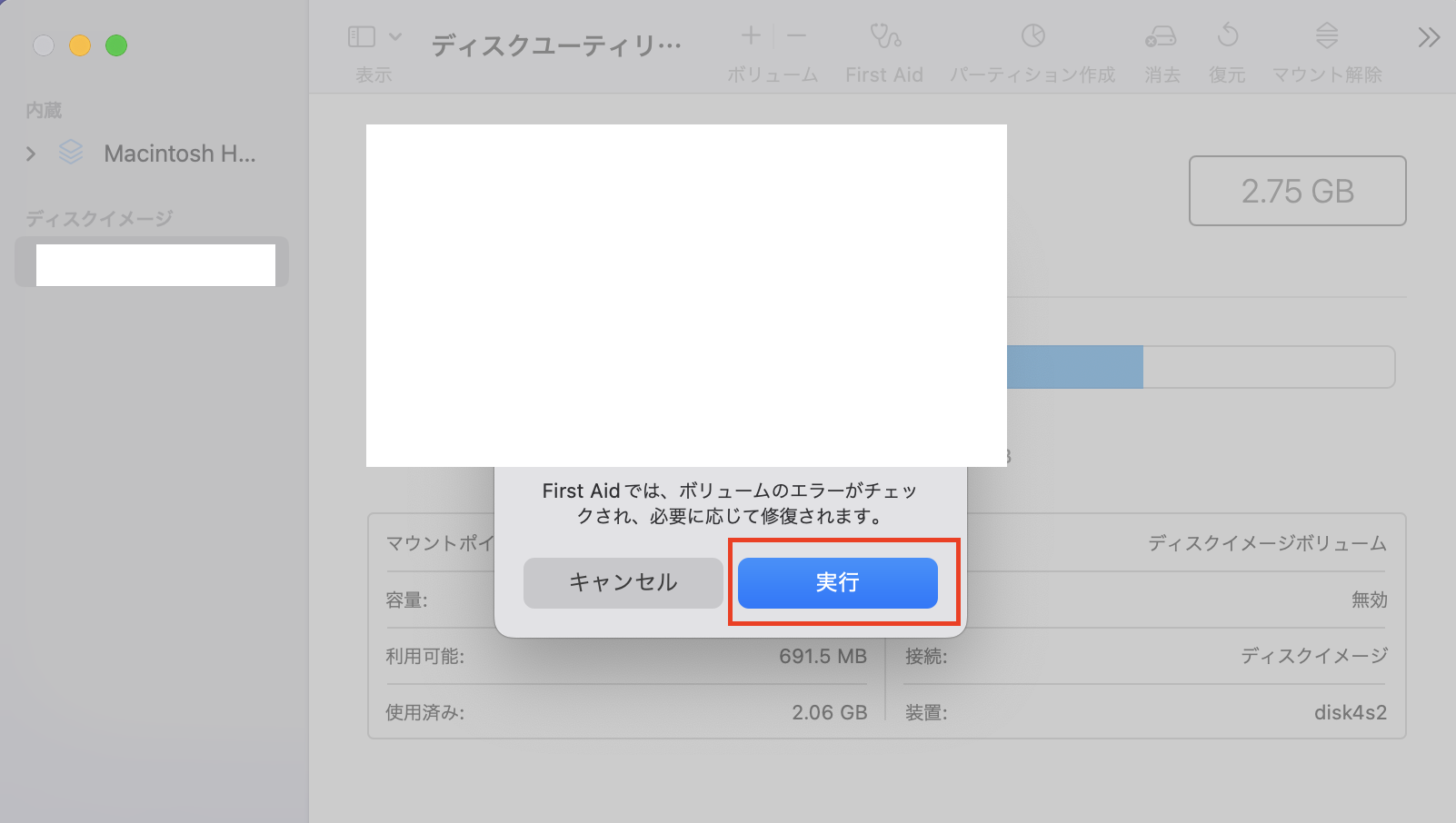
Task: Expand the toolbar overflow double chevron
Action: pyautogui.click(x=1428, y=37)
